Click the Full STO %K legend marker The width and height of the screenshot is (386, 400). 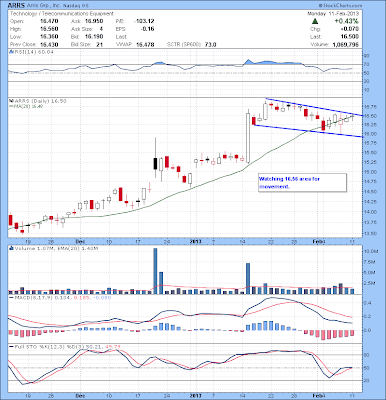11,347
